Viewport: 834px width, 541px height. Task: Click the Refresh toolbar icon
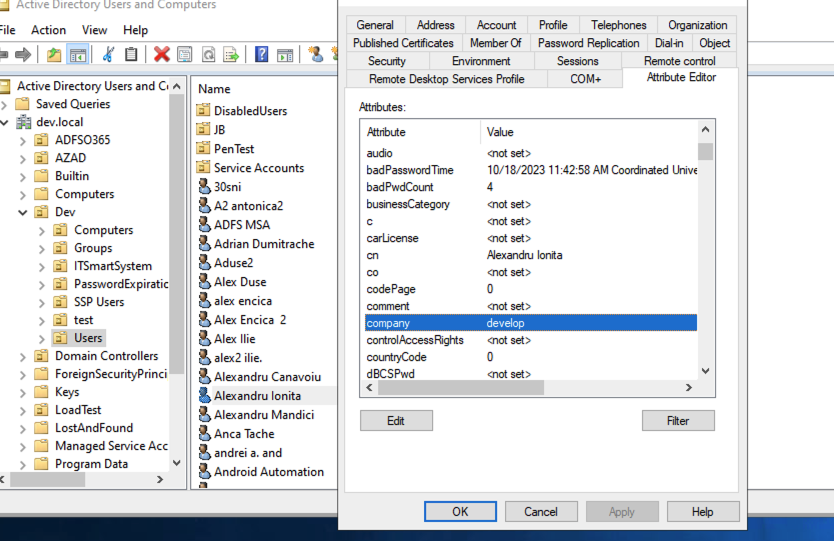209,54
